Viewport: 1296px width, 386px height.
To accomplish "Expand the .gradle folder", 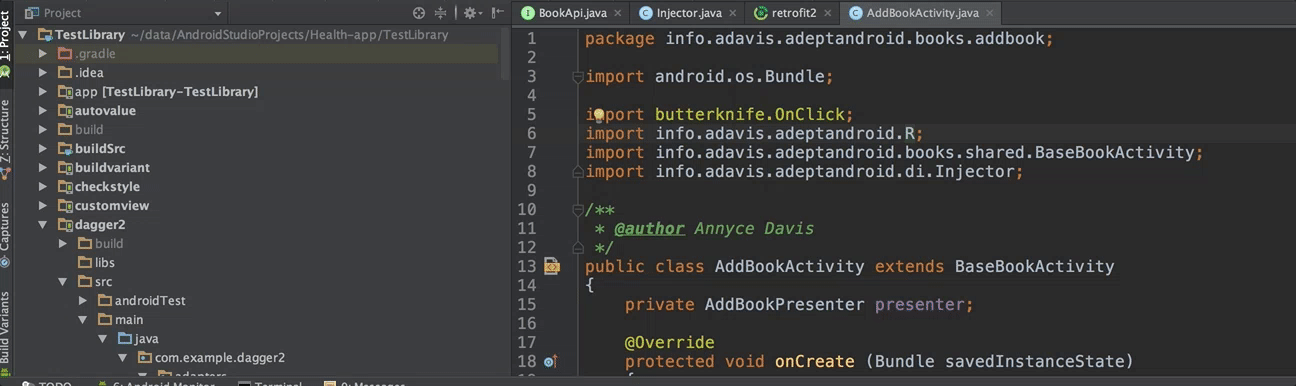I will 43,53.
